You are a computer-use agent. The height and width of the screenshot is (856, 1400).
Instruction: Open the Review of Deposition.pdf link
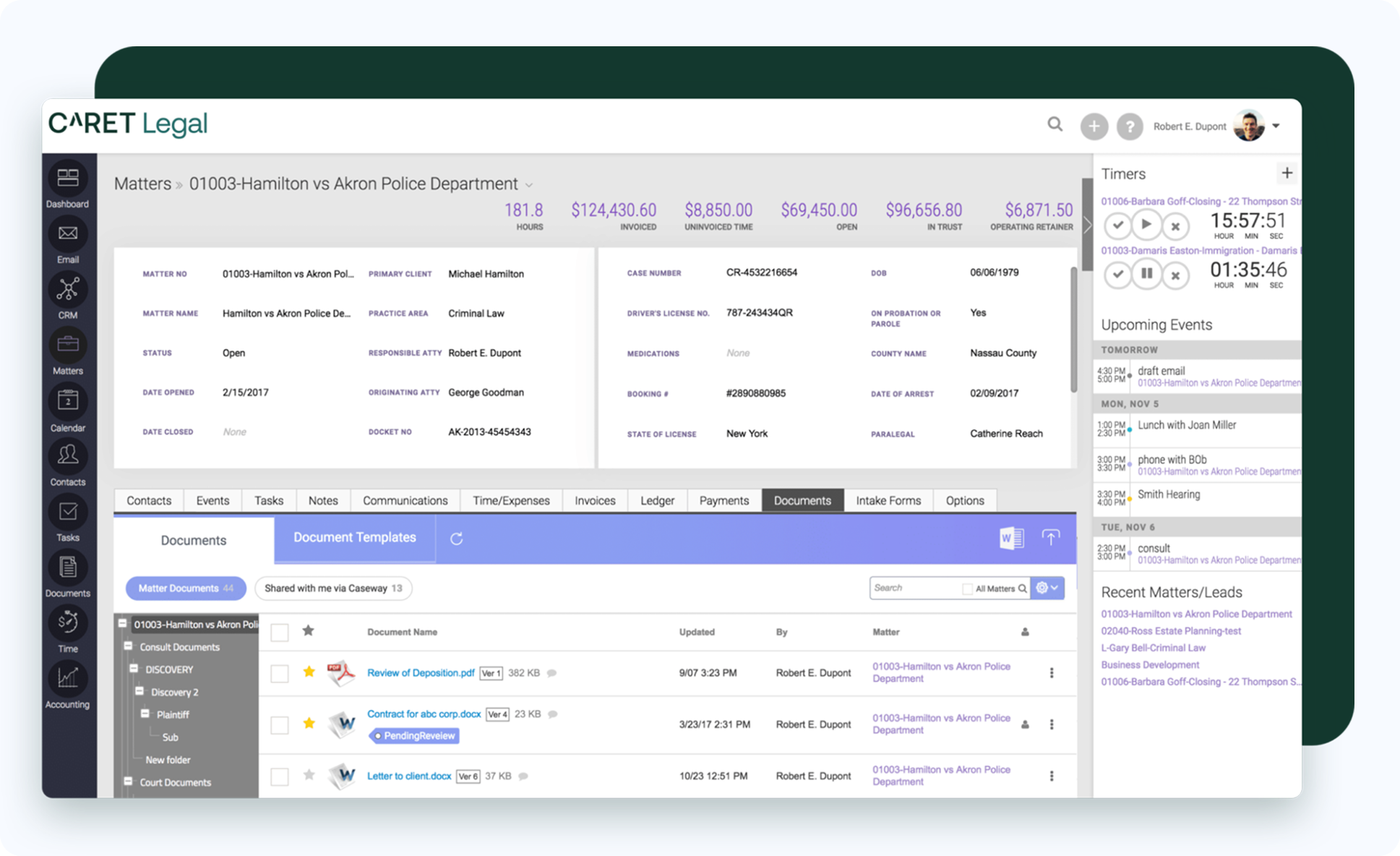click(x=421, y=673)
